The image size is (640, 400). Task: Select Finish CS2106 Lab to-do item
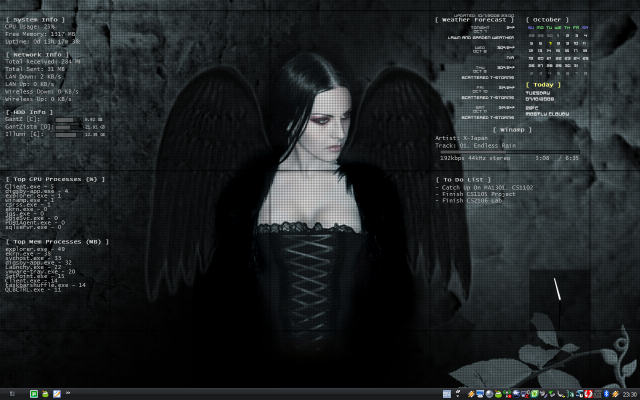[x=469, y=200]
